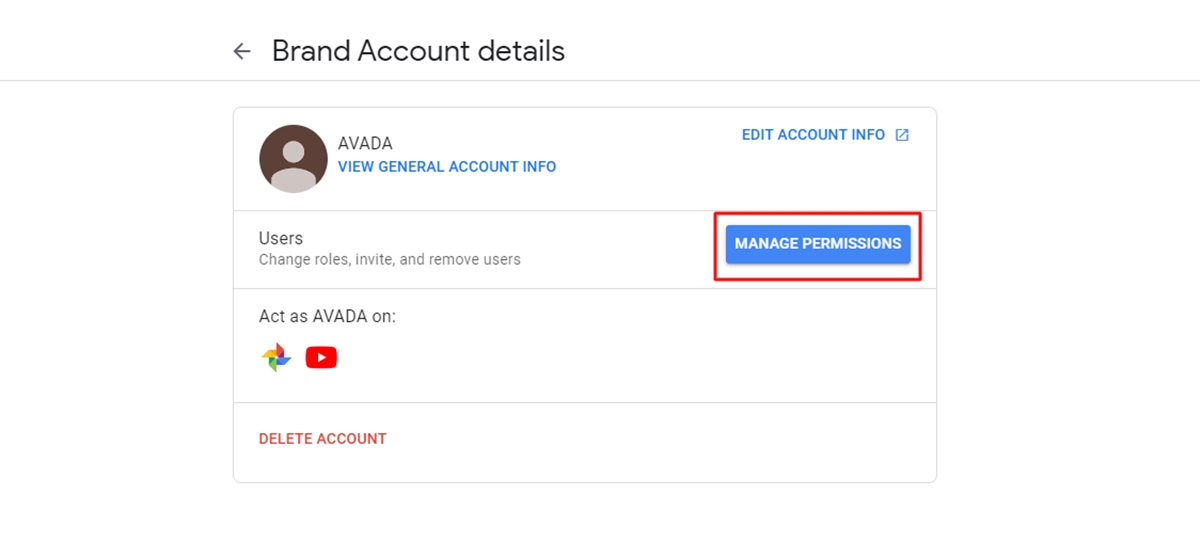
Task: Click the word 'DELETE' in the red link
Action: click(285, 439)
